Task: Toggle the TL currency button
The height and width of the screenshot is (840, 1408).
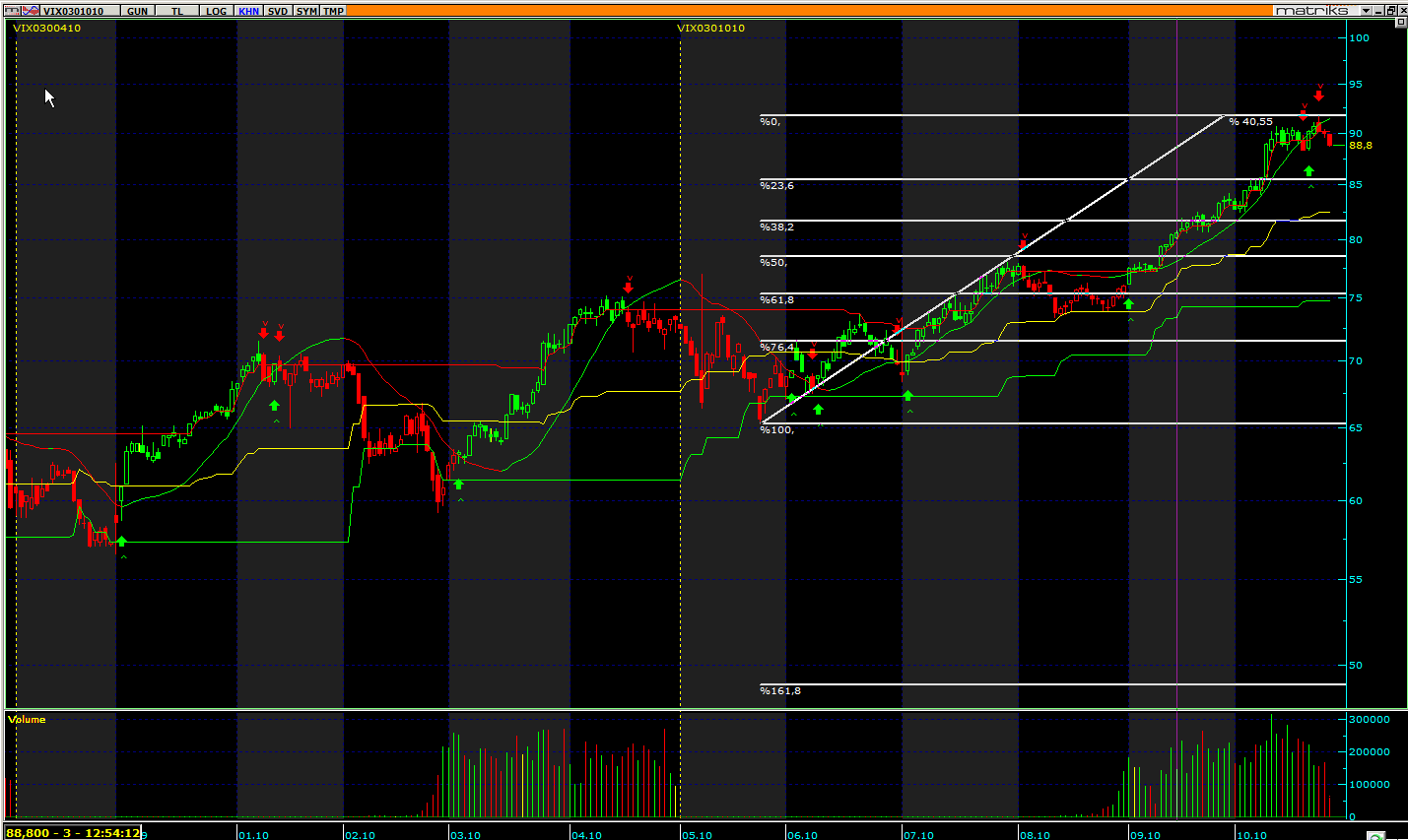Action: tap(177, 11)
